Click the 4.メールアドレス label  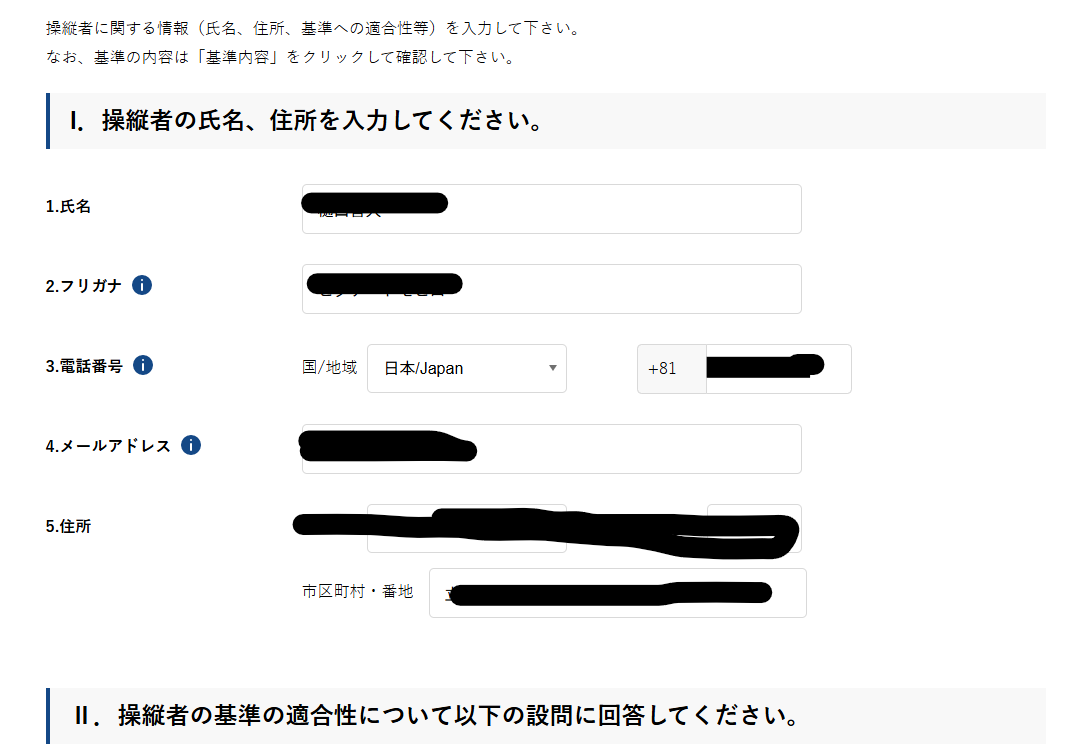(x=108, y=446)
